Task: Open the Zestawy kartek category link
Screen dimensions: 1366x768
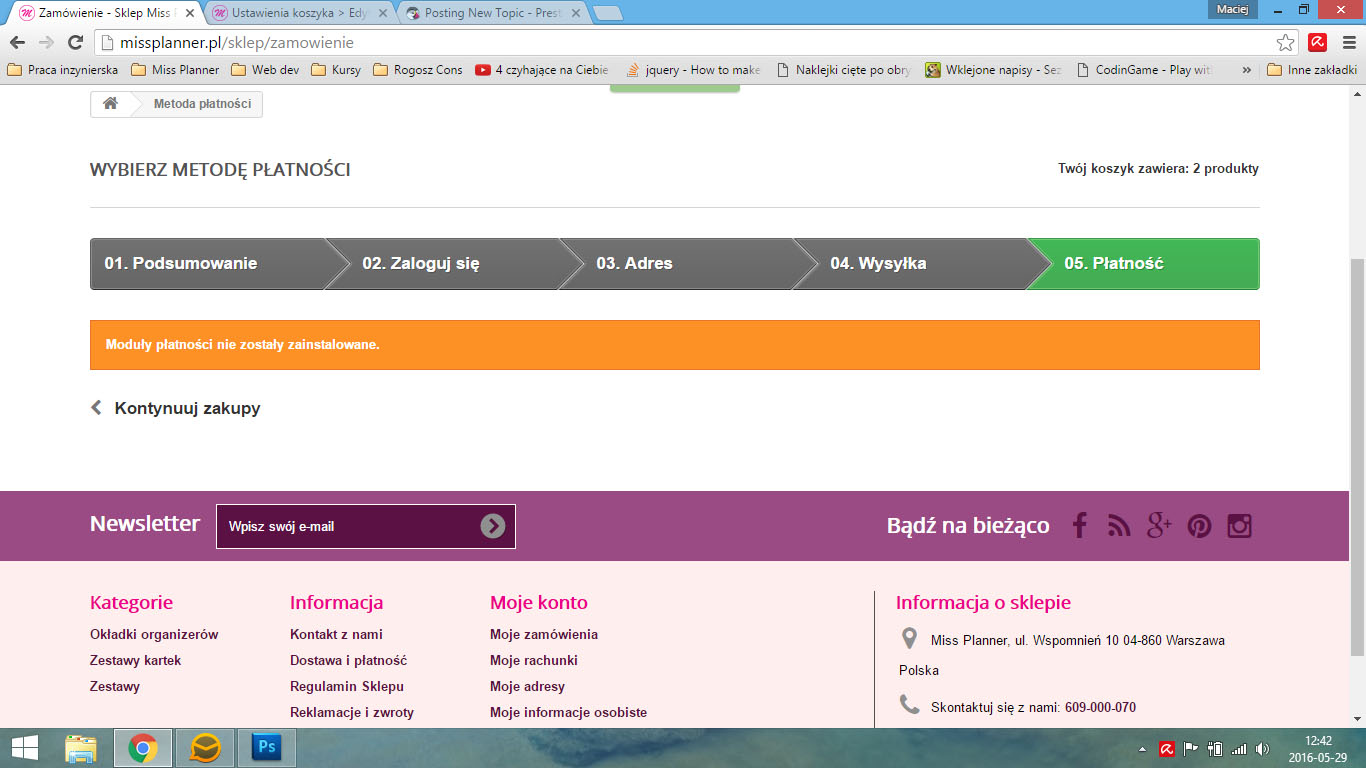Action: pyautogui.click(x=136, y=660)
